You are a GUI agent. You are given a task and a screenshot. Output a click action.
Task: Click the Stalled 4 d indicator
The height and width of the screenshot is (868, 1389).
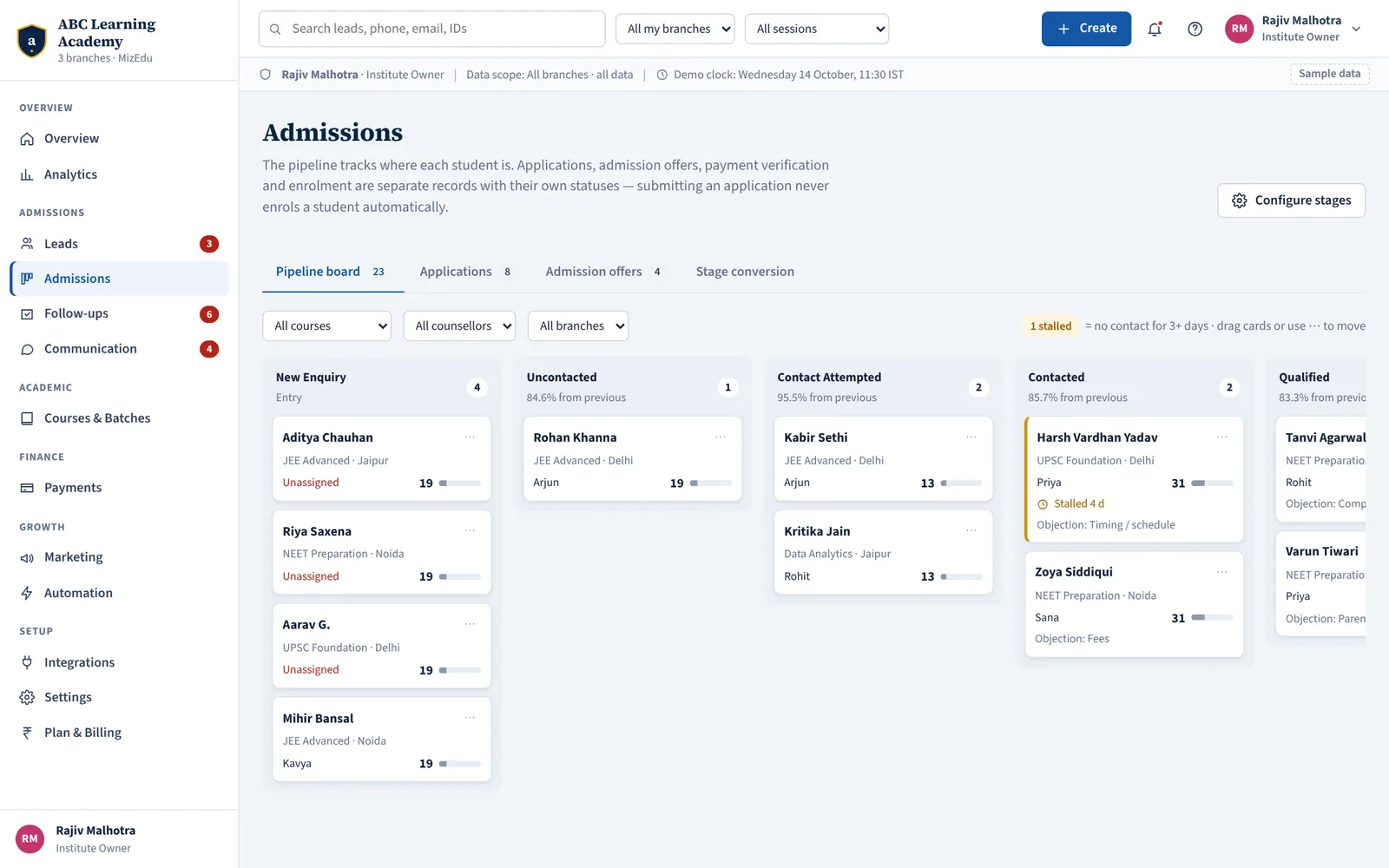(1070, 504)
